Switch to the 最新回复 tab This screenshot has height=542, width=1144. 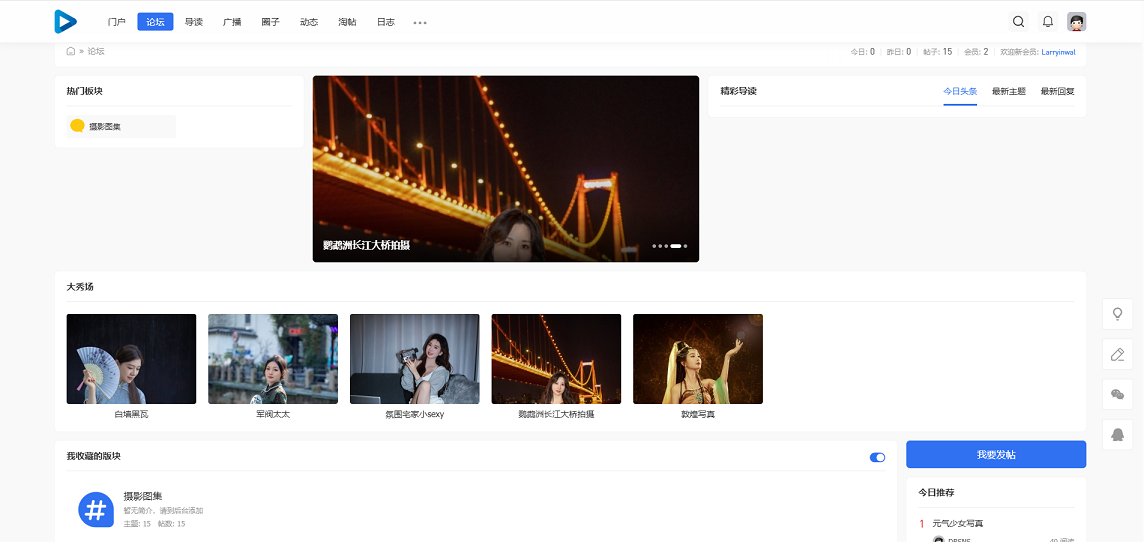pos(1057,91)
